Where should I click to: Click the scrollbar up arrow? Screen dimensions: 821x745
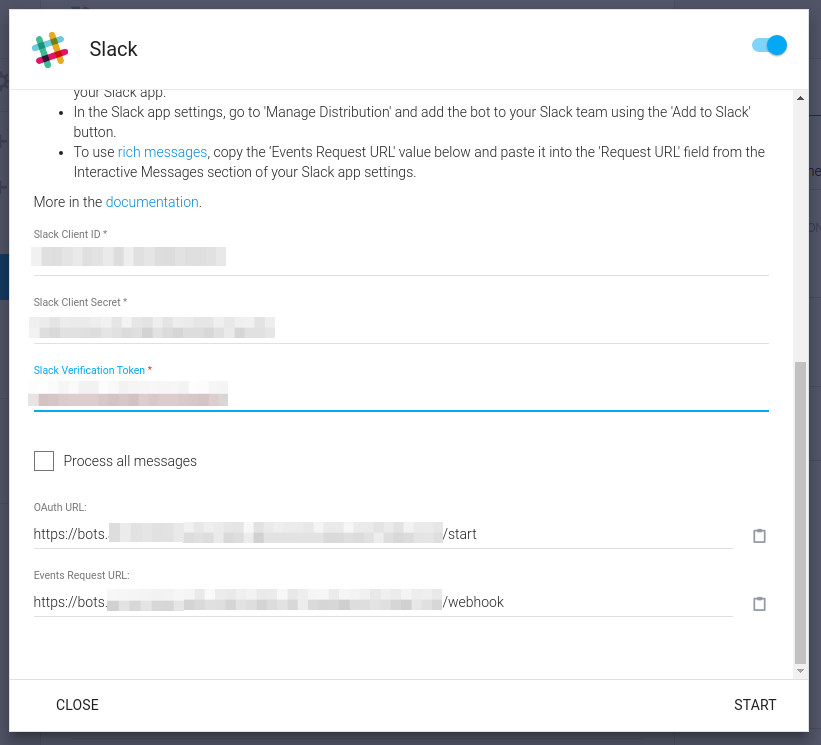click(x=800, y=98)
